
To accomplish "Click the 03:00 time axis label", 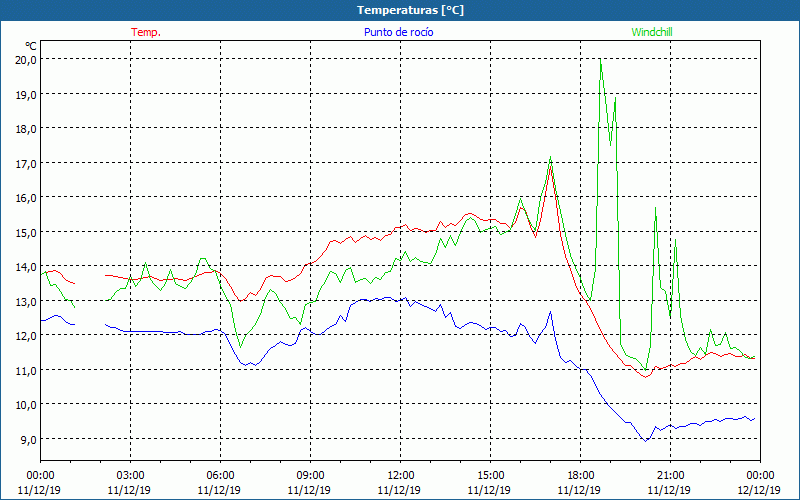I will point(131,476).
